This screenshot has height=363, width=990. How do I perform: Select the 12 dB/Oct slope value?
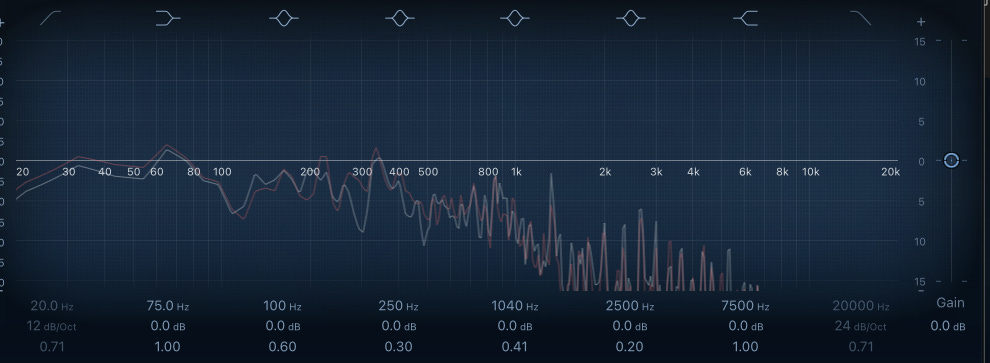click(x=51, y=326)
